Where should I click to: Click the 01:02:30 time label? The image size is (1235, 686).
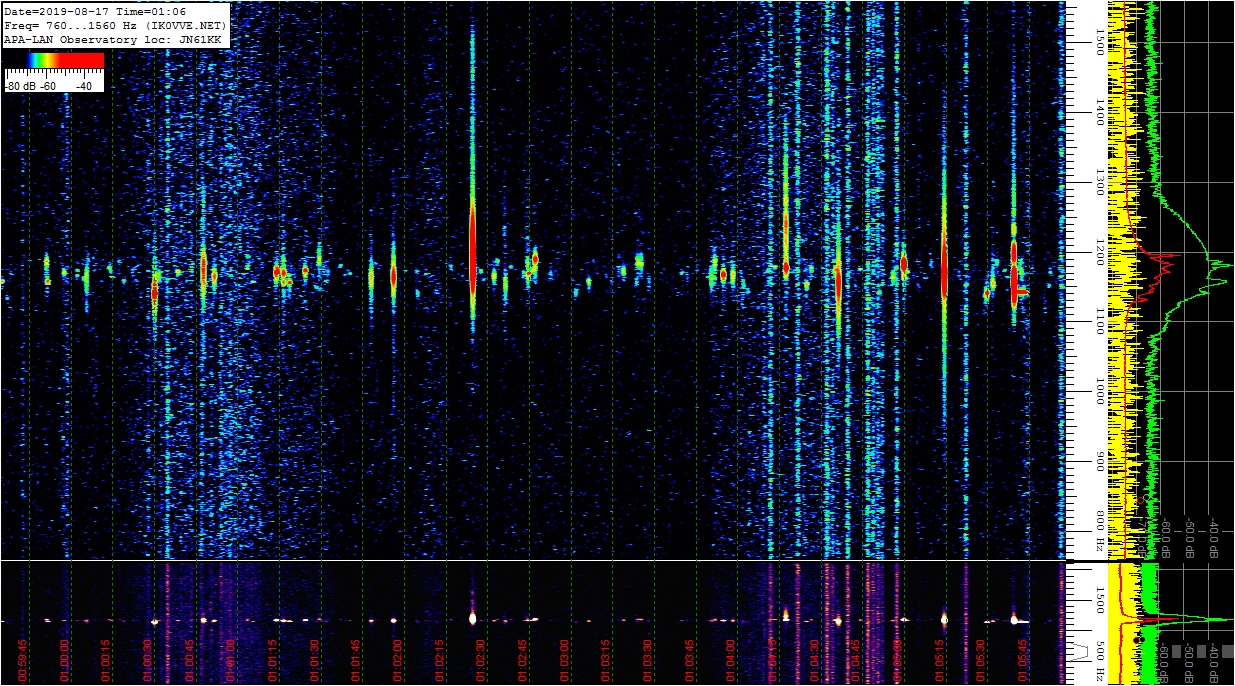click(481, 661)
